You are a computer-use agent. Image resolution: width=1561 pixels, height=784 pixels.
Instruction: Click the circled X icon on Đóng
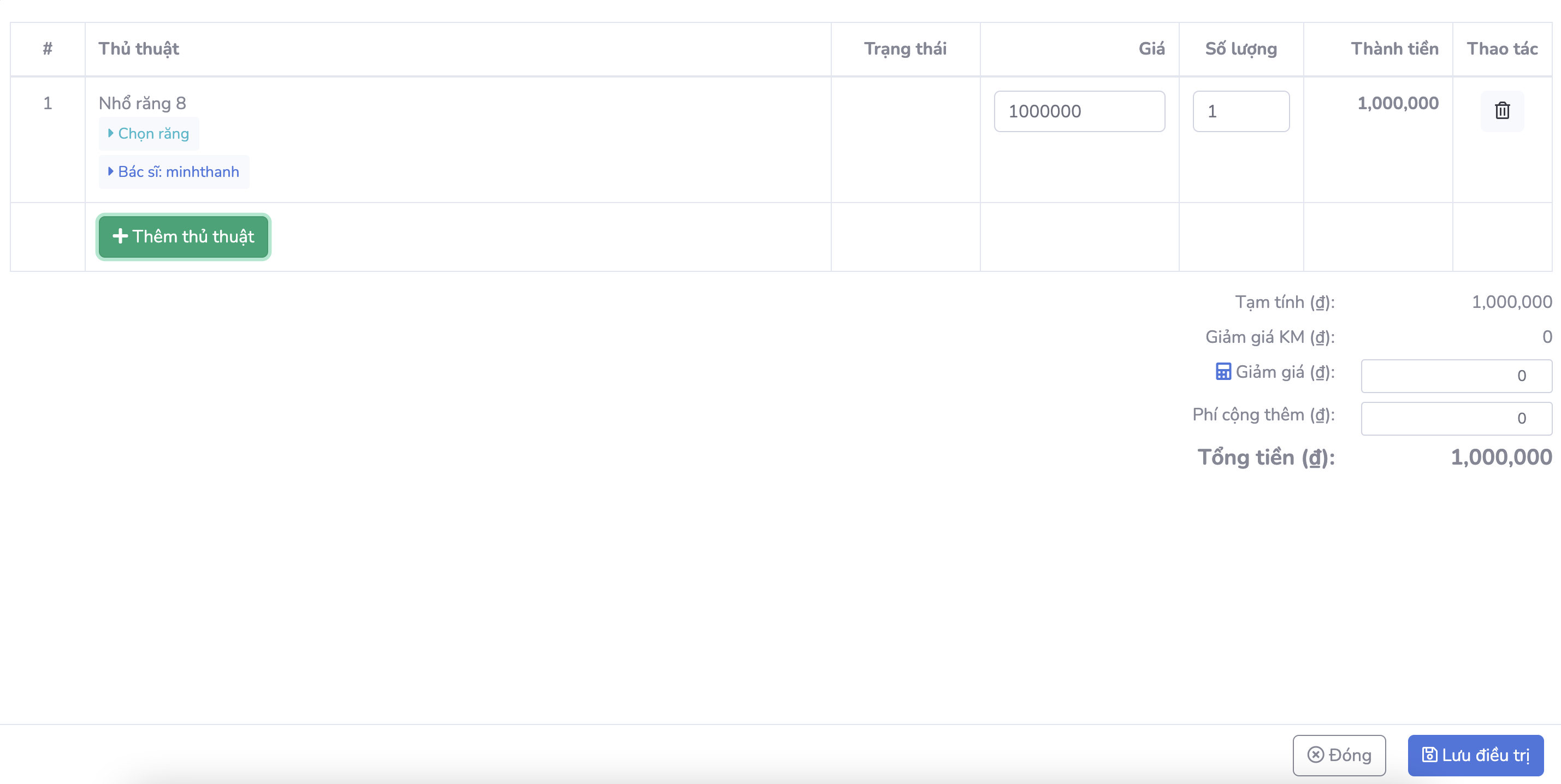point(1315,755)
